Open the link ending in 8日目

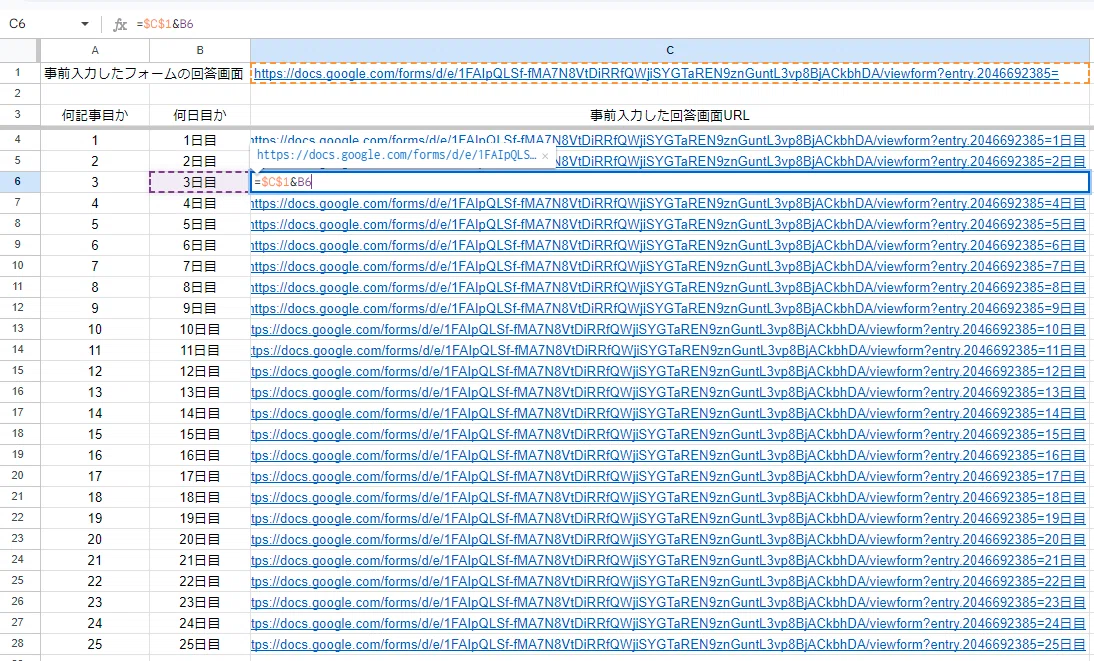[x=668, y=288]
